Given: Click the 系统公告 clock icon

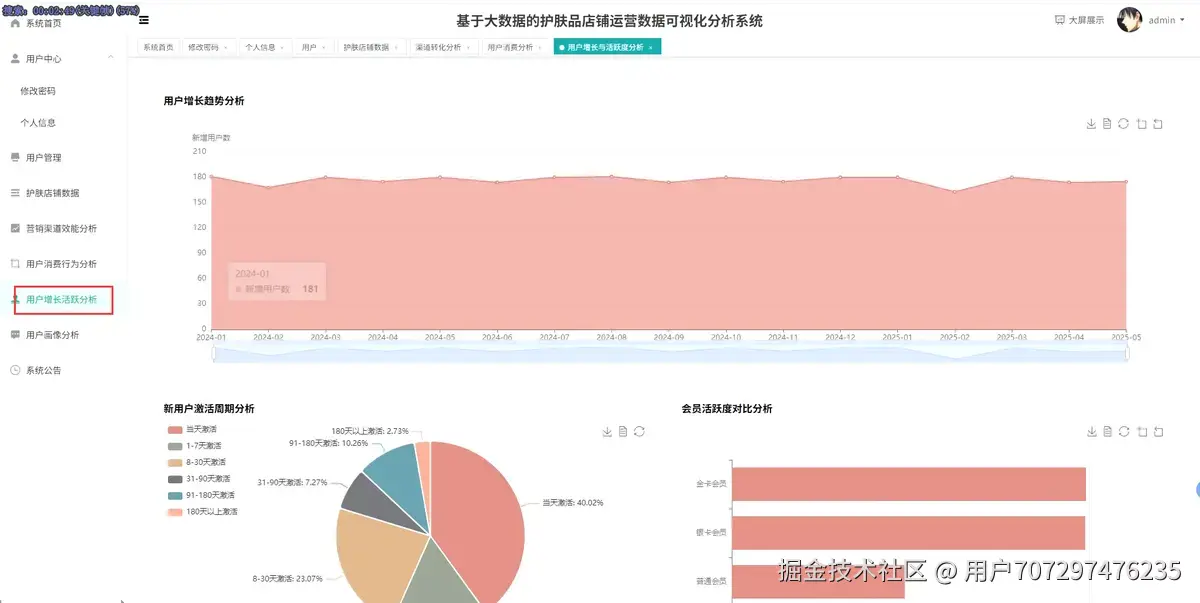Looking at the screenshot, I should (15, 370).
